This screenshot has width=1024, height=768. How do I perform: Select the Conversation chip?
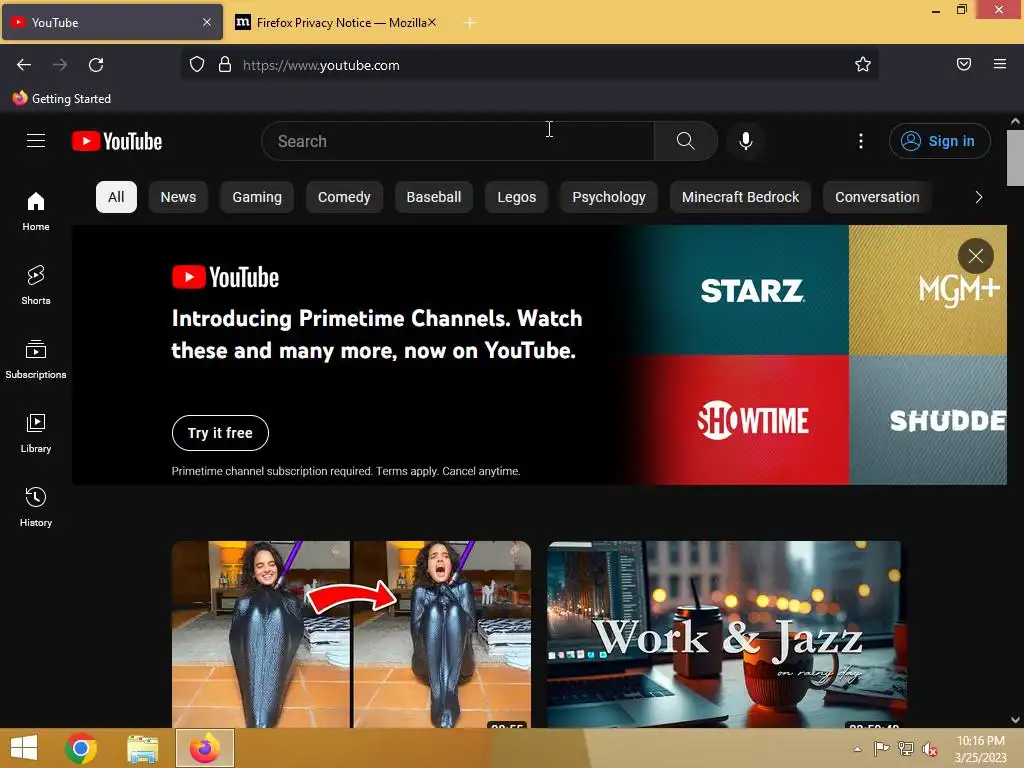[877, 197]
